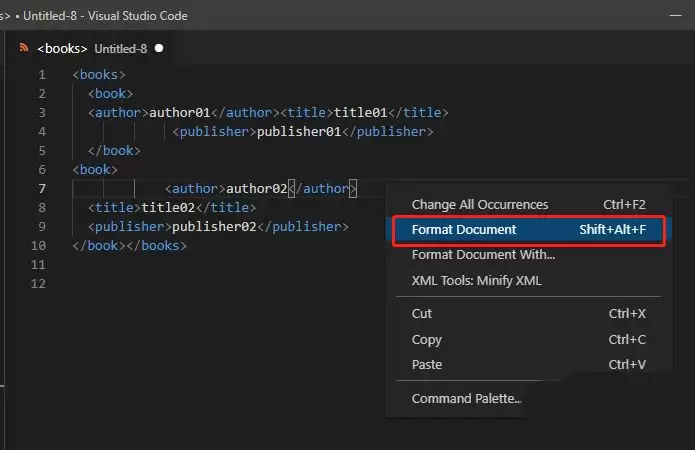Select Paste in the context menu

point(426,365)
